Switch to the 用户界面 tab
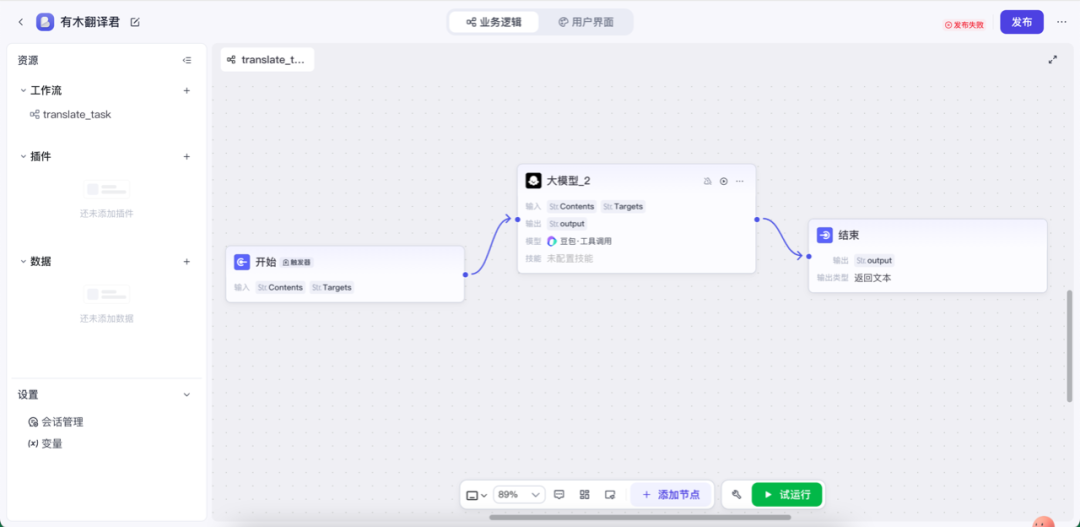This screenshot has height=527, width=1080. 585,22
